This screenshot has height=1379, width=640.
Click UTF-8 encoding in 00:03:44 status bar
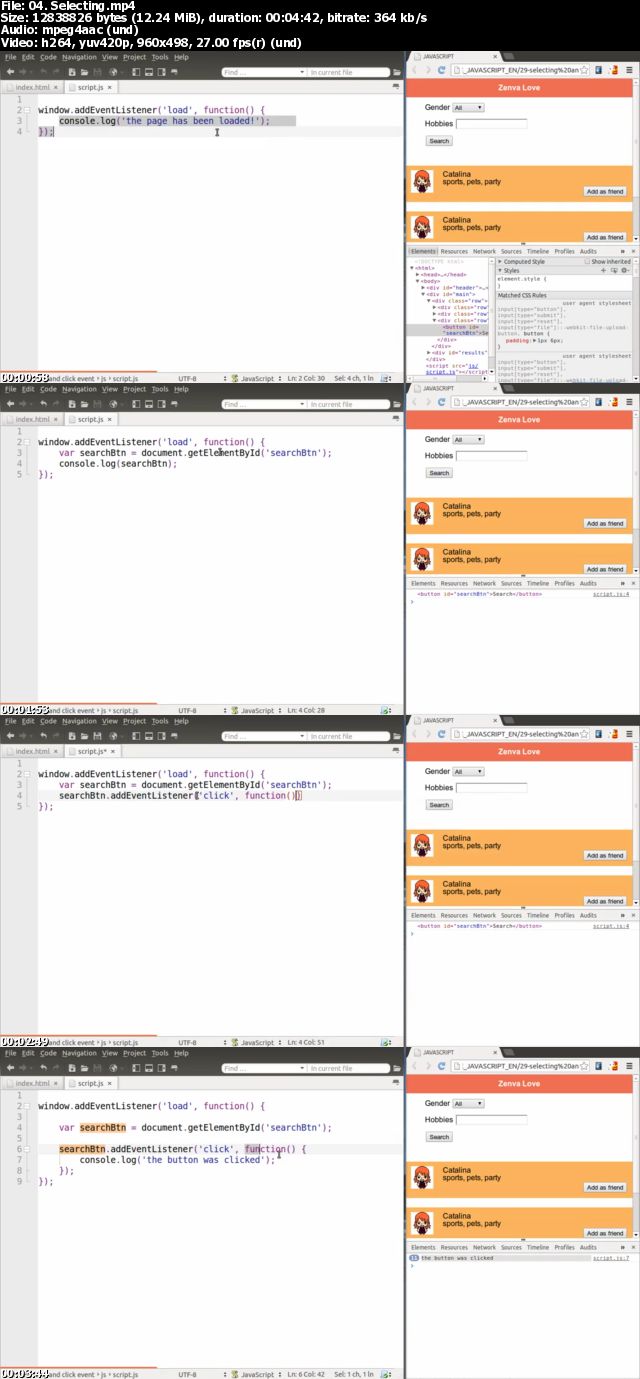click(187, 1375)
